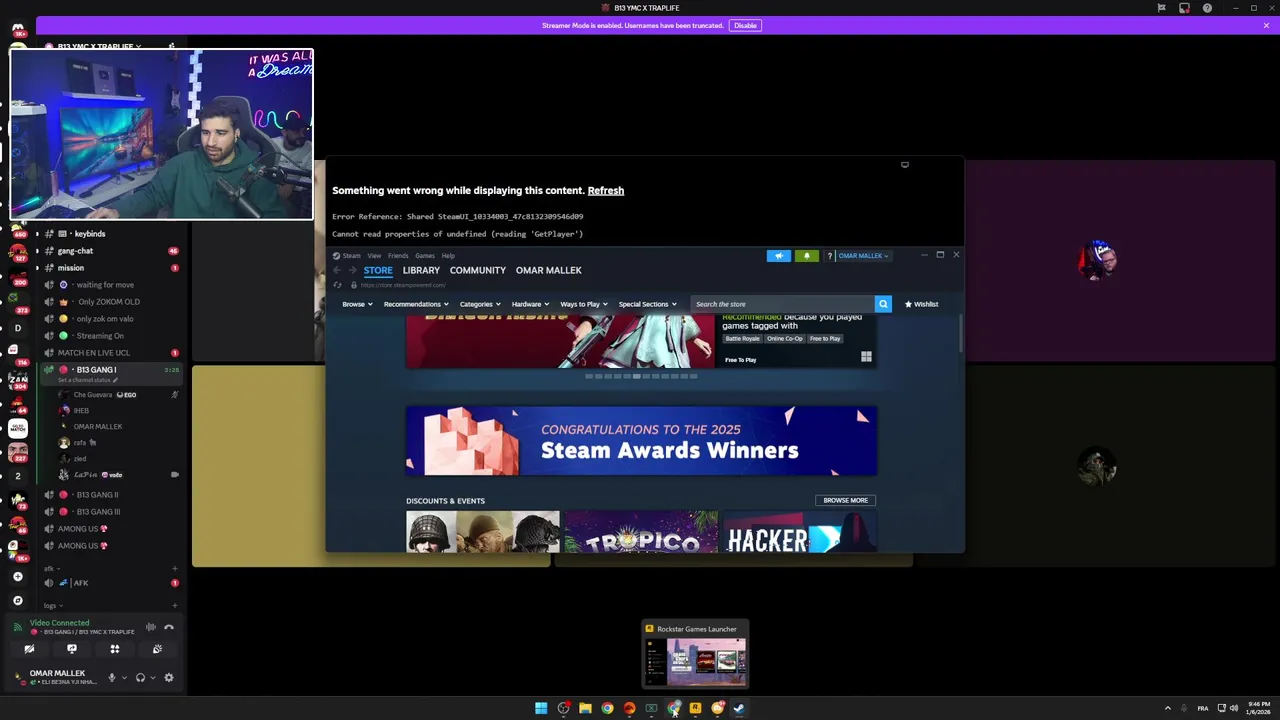Open the OMAR MALLEK profile tab
This screenshot has height=720, width=1280.
[x=549, y=270]
